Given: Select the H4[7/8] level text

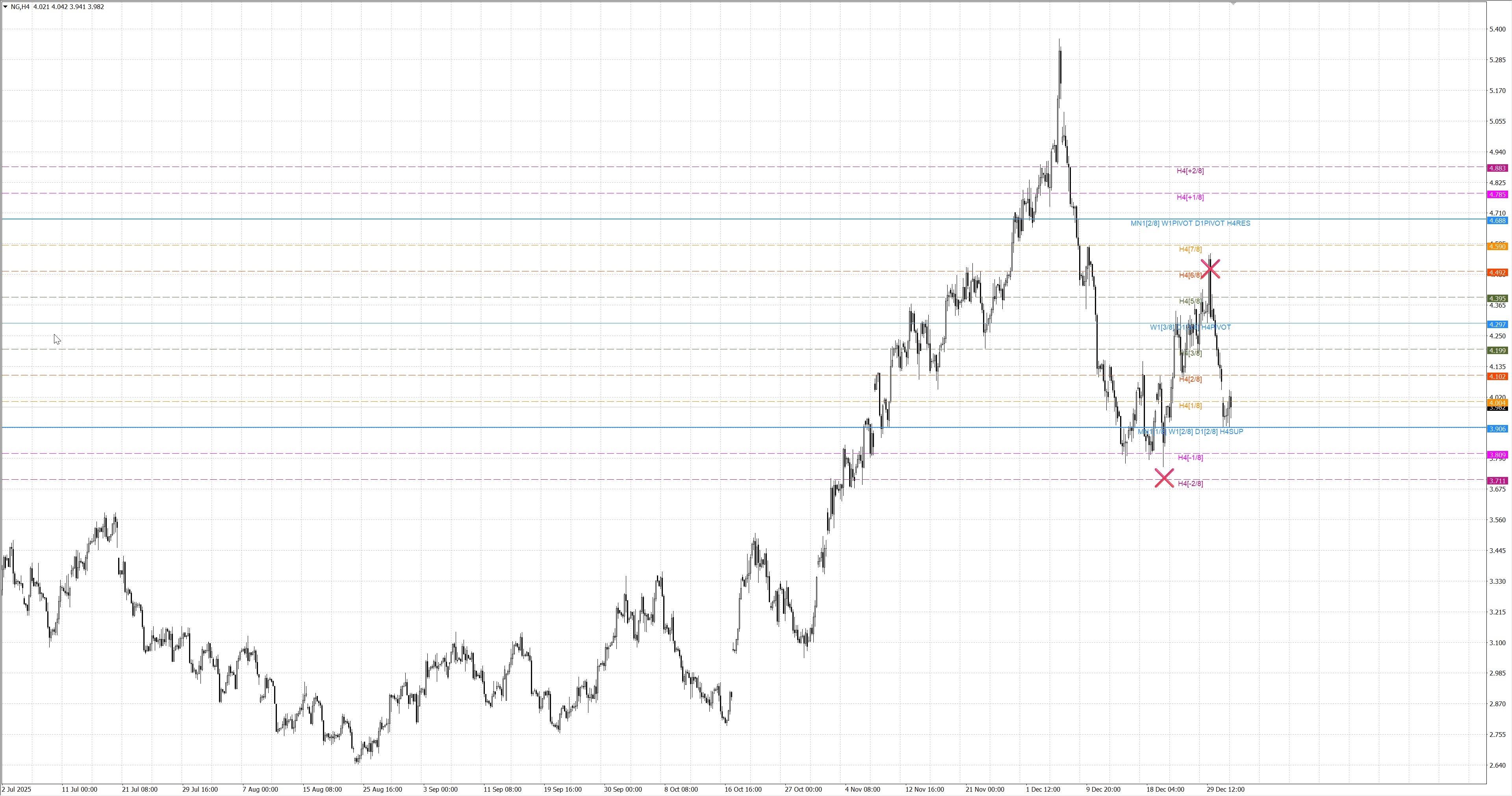Looking at the screenshot, I should (x=1190, y=249).
